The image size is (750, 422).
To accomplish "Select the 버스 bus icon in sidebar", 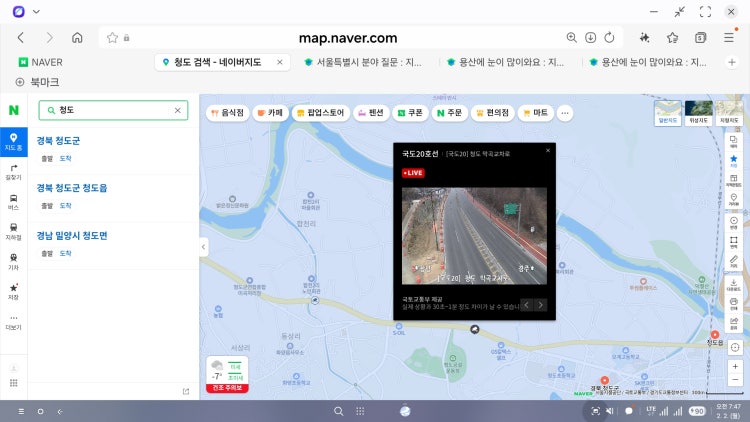I will (x=13, y=200).
